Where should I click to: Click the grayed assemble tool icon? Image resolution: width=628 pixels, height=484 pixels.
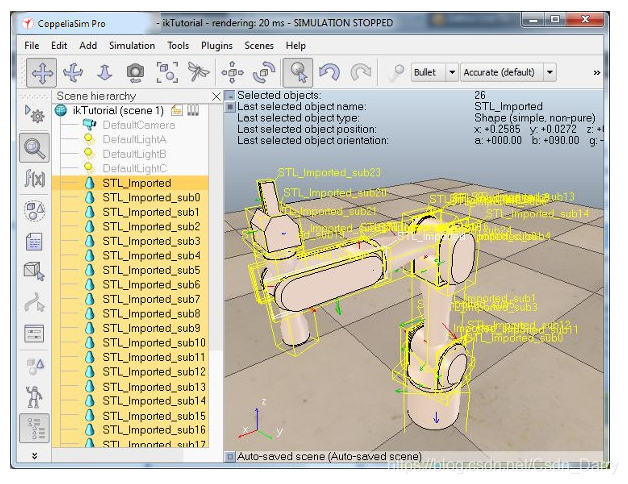(x=396, y=73)
